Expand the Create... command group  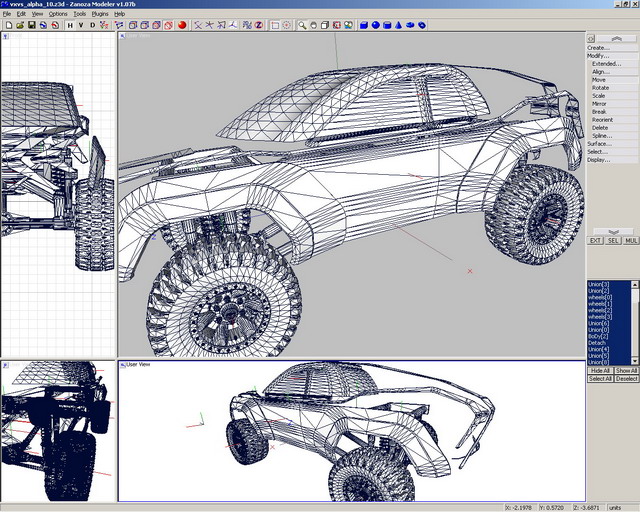(598, 47)
